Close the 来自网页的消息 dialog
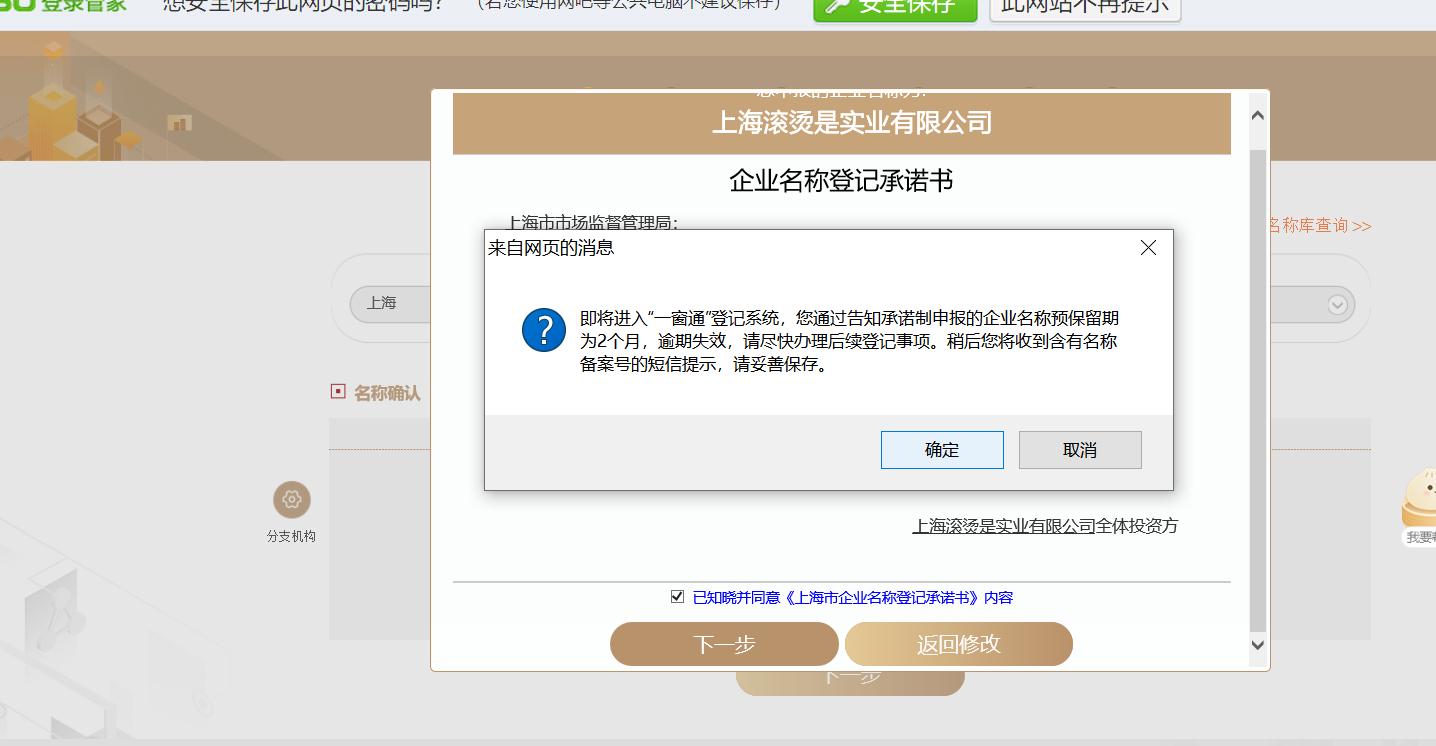 coord(1148,248)
